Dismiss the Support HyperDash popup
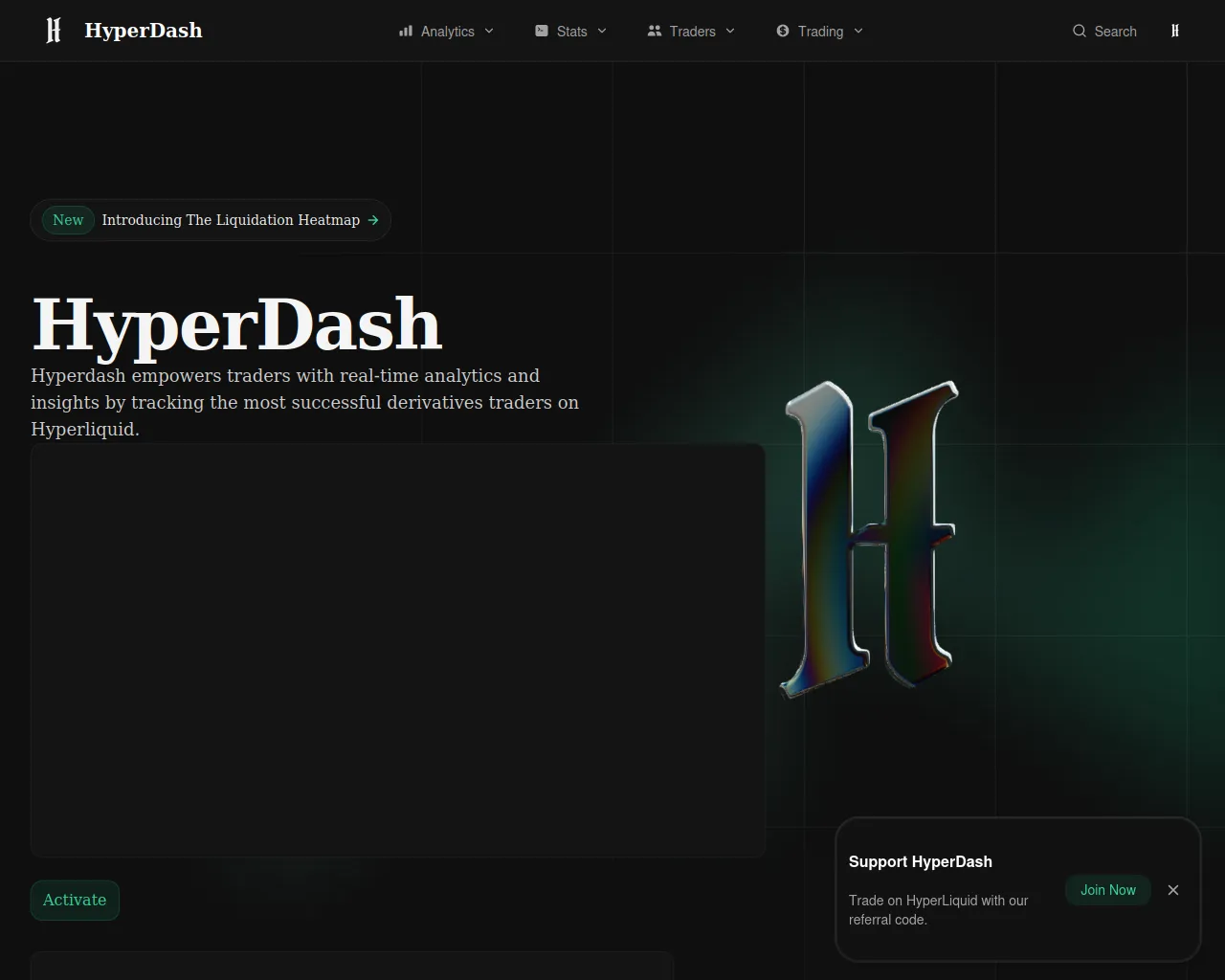The image size is (1225, 980). tap(1173, 890)
